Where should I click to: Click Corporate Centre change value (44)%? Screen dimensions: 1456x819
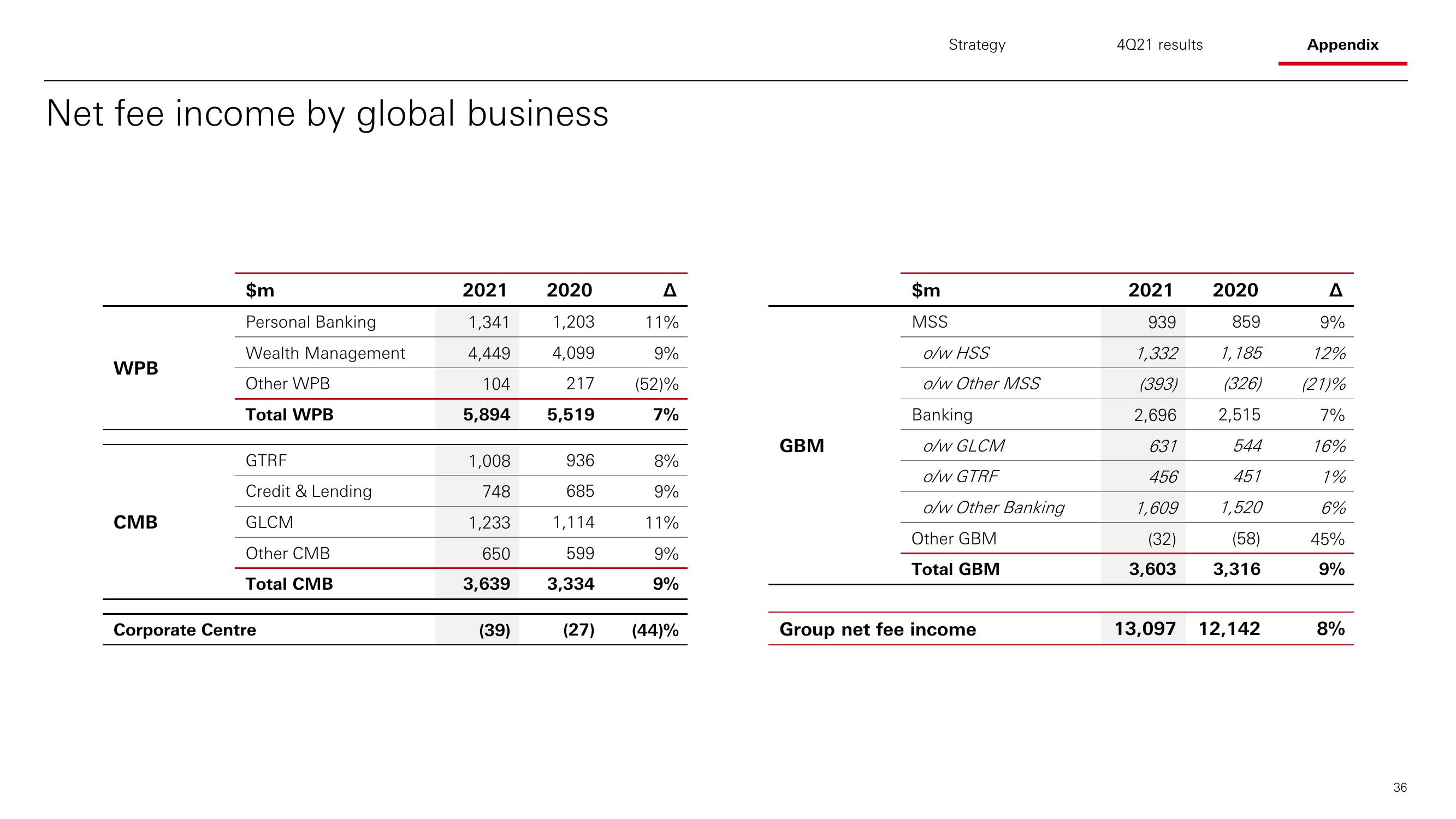point(655,630)
